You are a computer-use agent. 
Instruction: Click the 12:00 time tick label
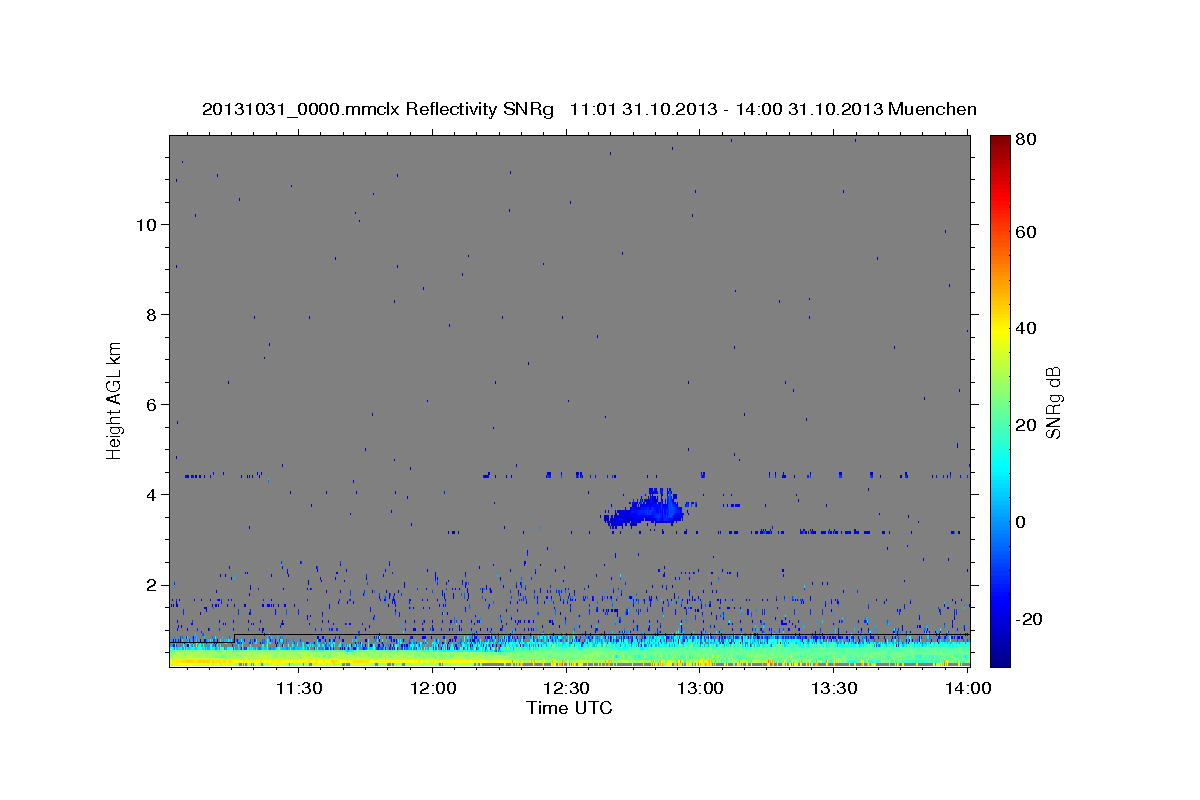coord(433,688)
